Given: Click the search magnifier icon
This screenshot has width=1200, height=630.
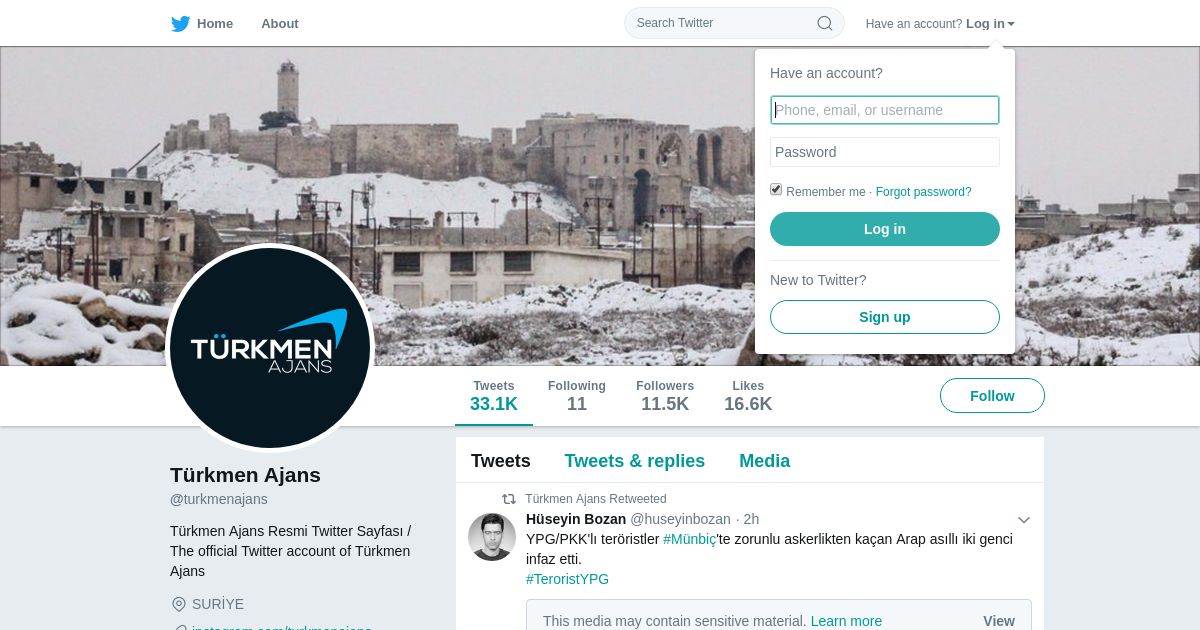Looking at the screenshot, I should click(825, 23).
